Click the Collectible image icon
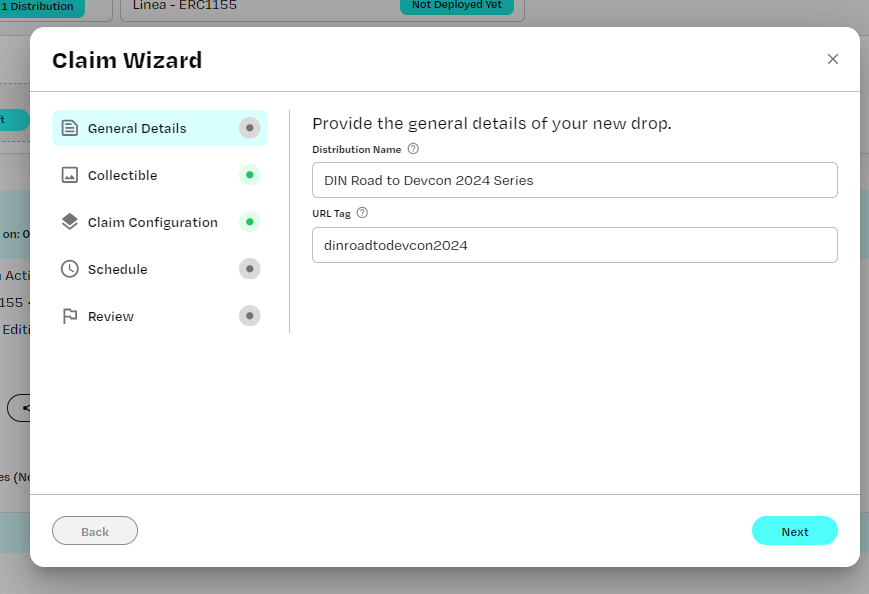 tap(69, 175)
